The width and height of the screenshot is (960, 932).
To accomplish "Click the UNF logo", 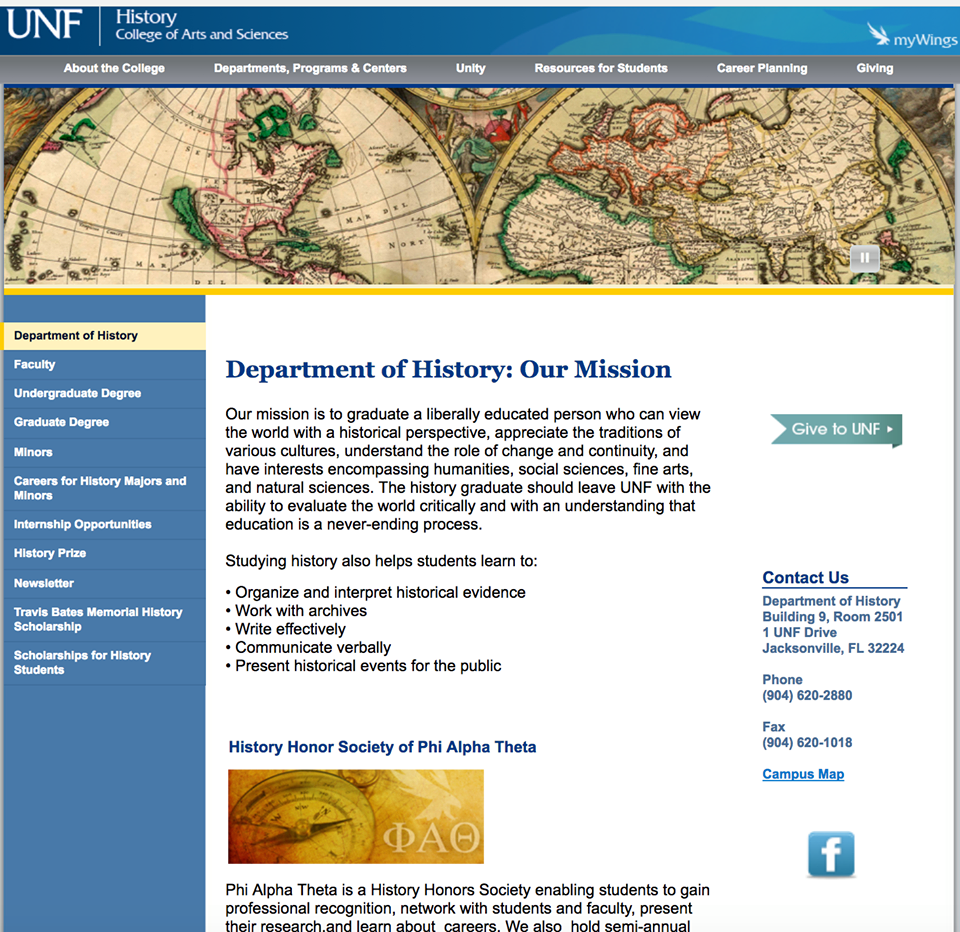I will click(45, 26).
